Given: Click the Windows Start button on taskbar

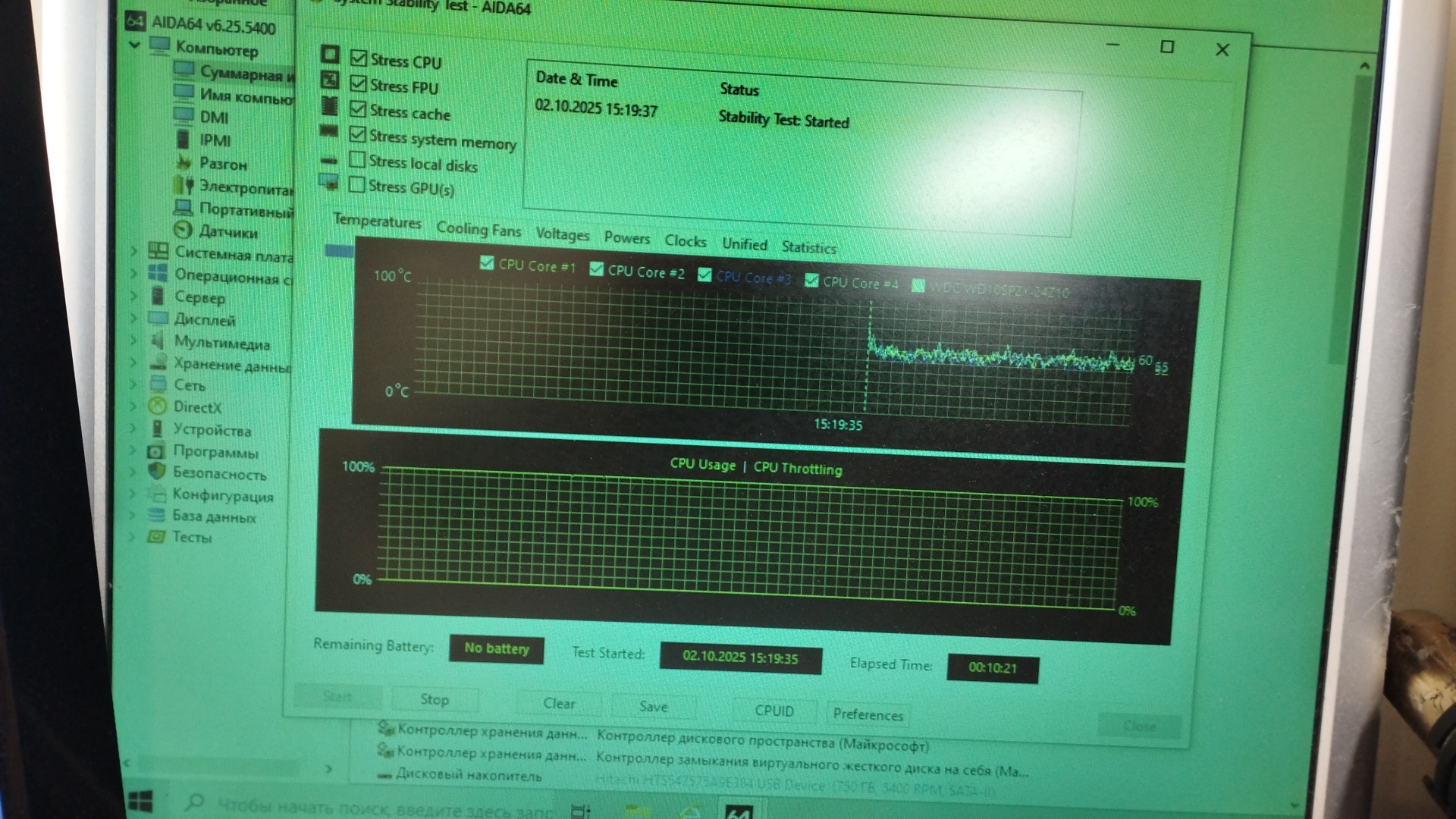Looking at the screenshot, I should pos(141,802).
